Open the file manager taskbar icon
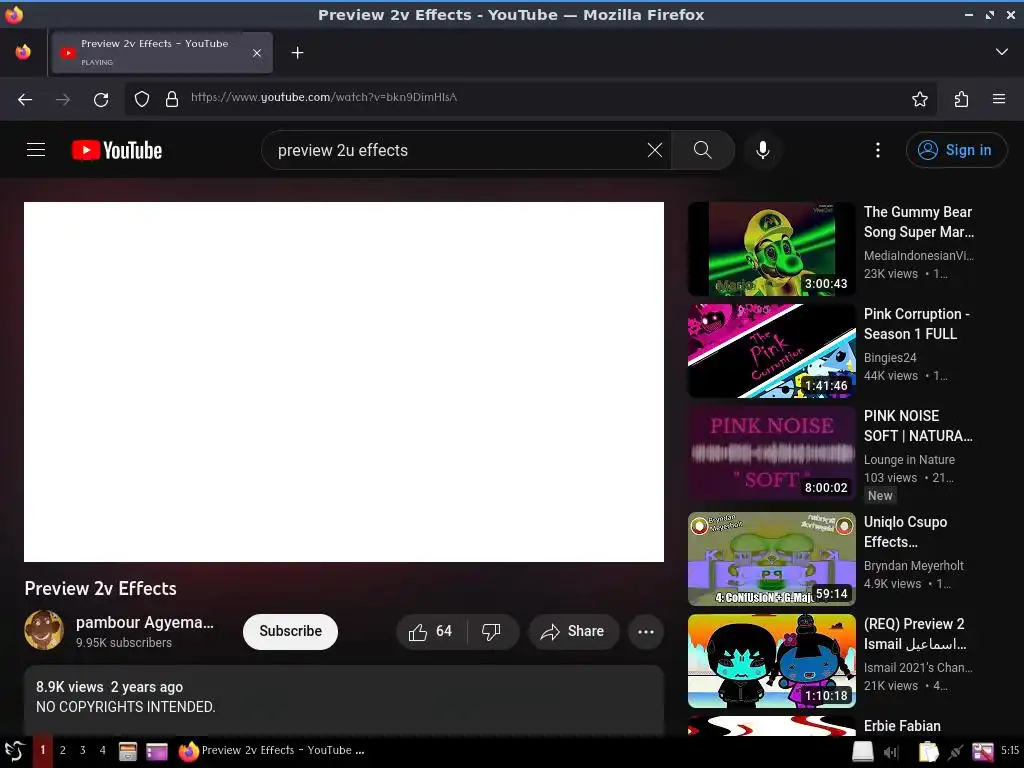This screenshot has width=1024, height=768. pos(127,752)
